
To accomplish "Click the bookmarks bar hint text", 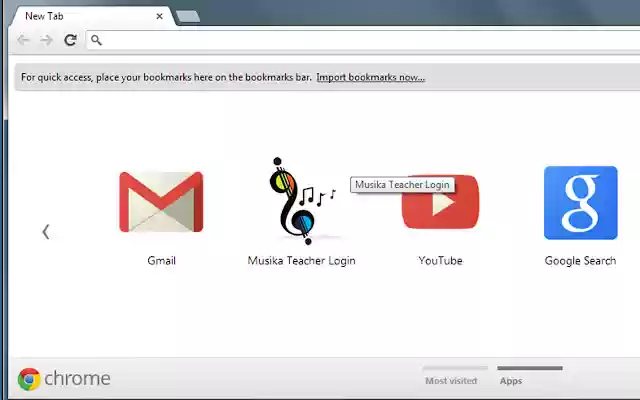I will coord(166,77).
